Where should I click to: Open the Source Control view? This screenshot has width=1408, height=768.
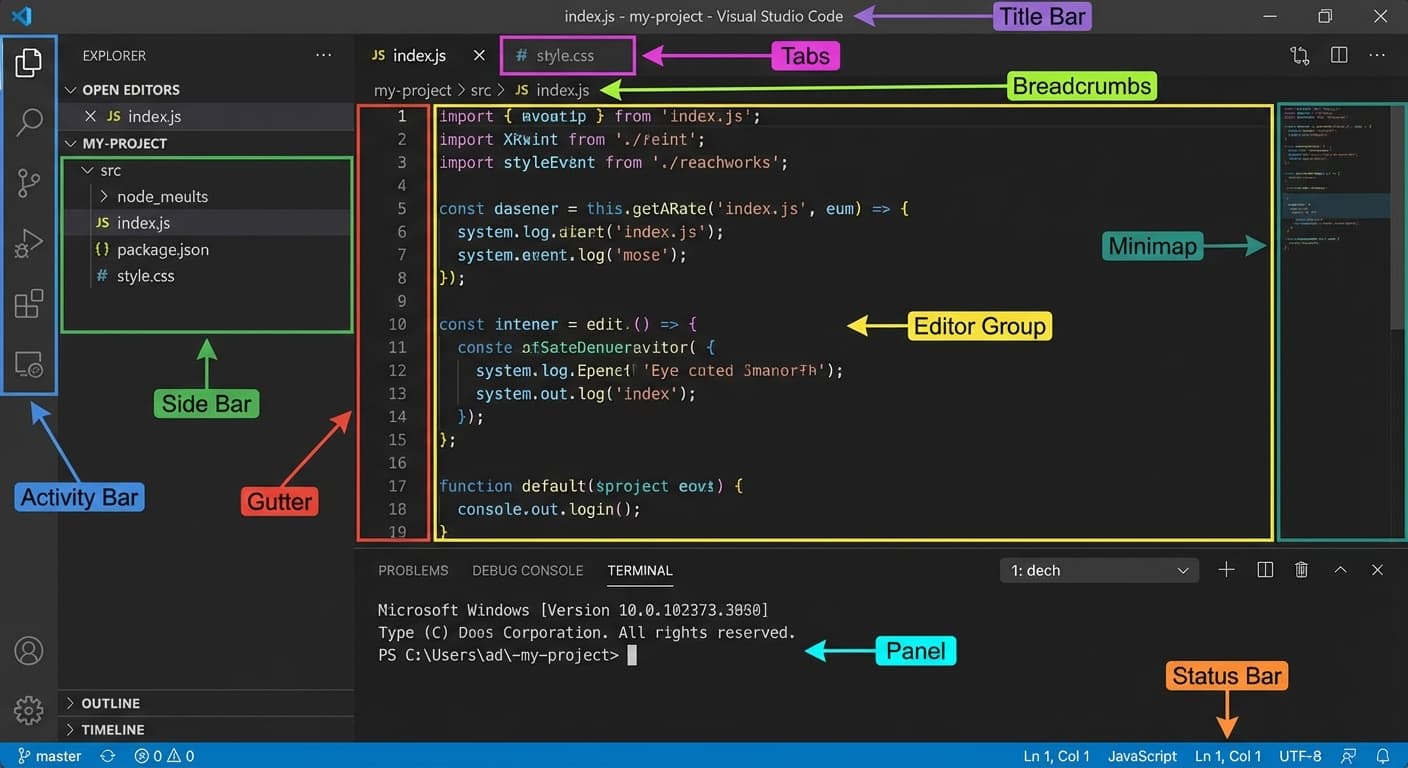click(x=29, y=183)
